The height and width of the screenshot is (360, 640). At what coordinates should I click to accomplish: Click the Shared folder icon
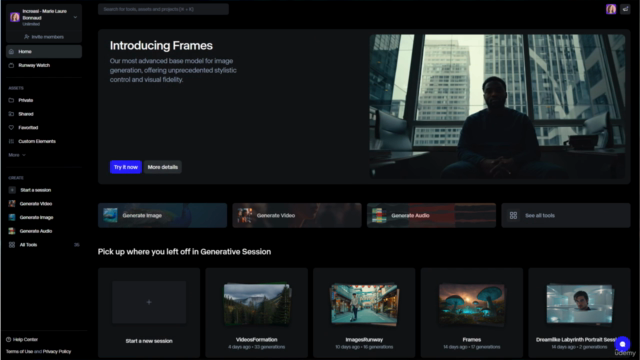tap(11, 114)
